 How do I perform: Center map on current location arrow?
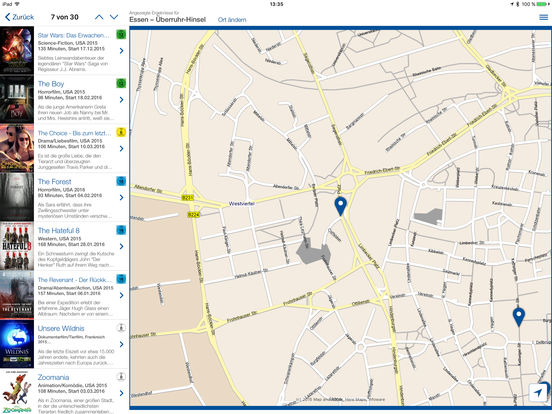[x=538, y=393]
